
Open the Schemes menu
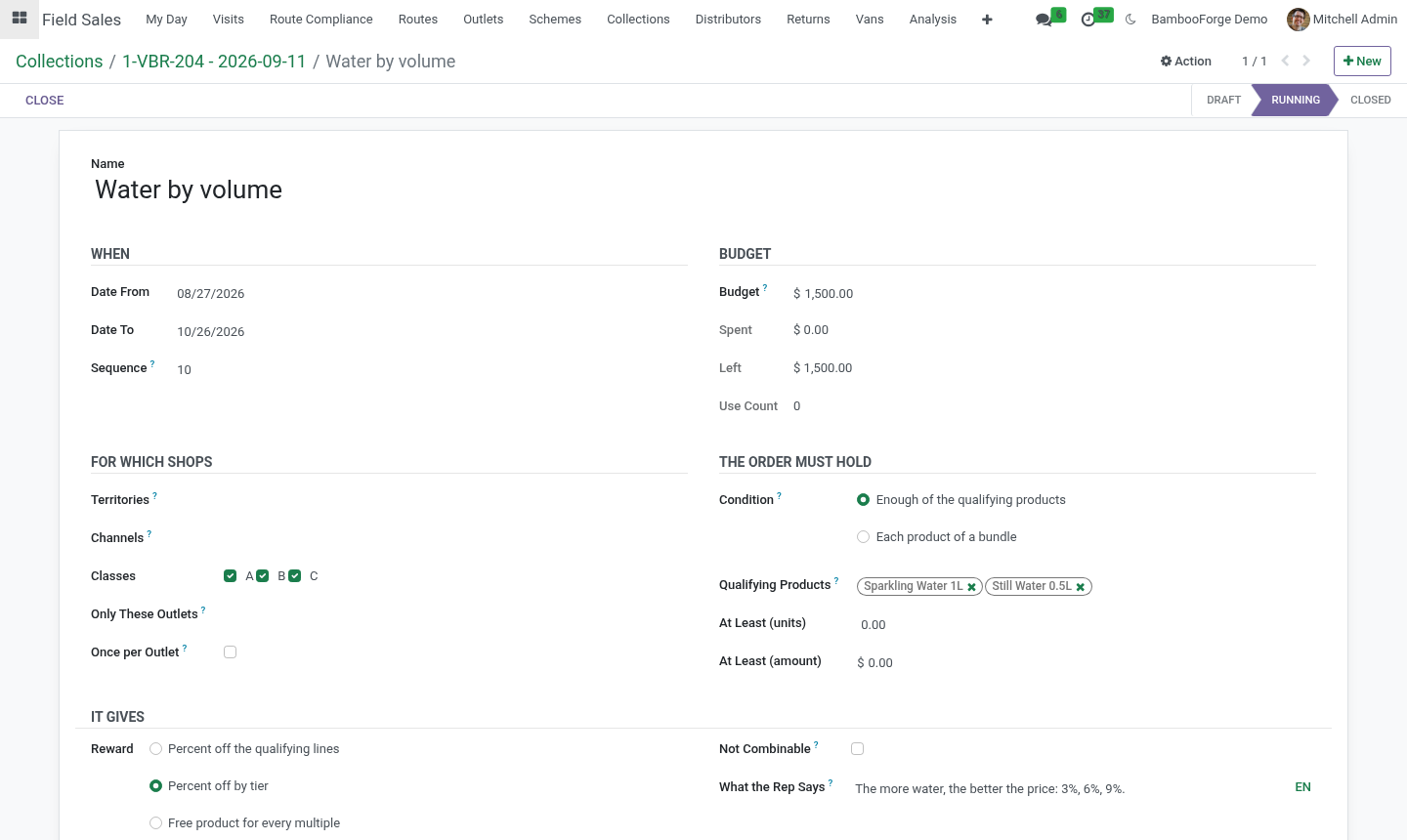(555, 20)
